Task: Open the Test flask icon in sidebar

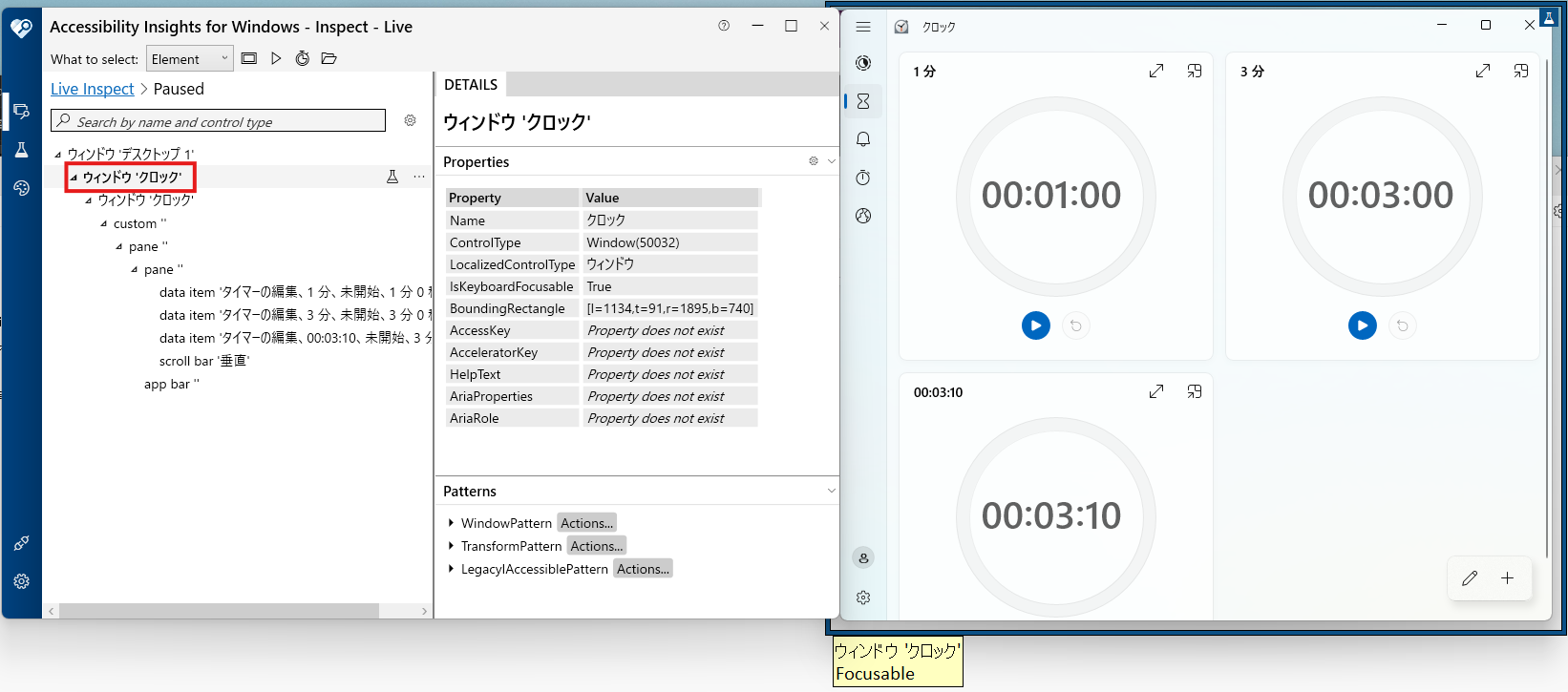Action: pos(21,150)
